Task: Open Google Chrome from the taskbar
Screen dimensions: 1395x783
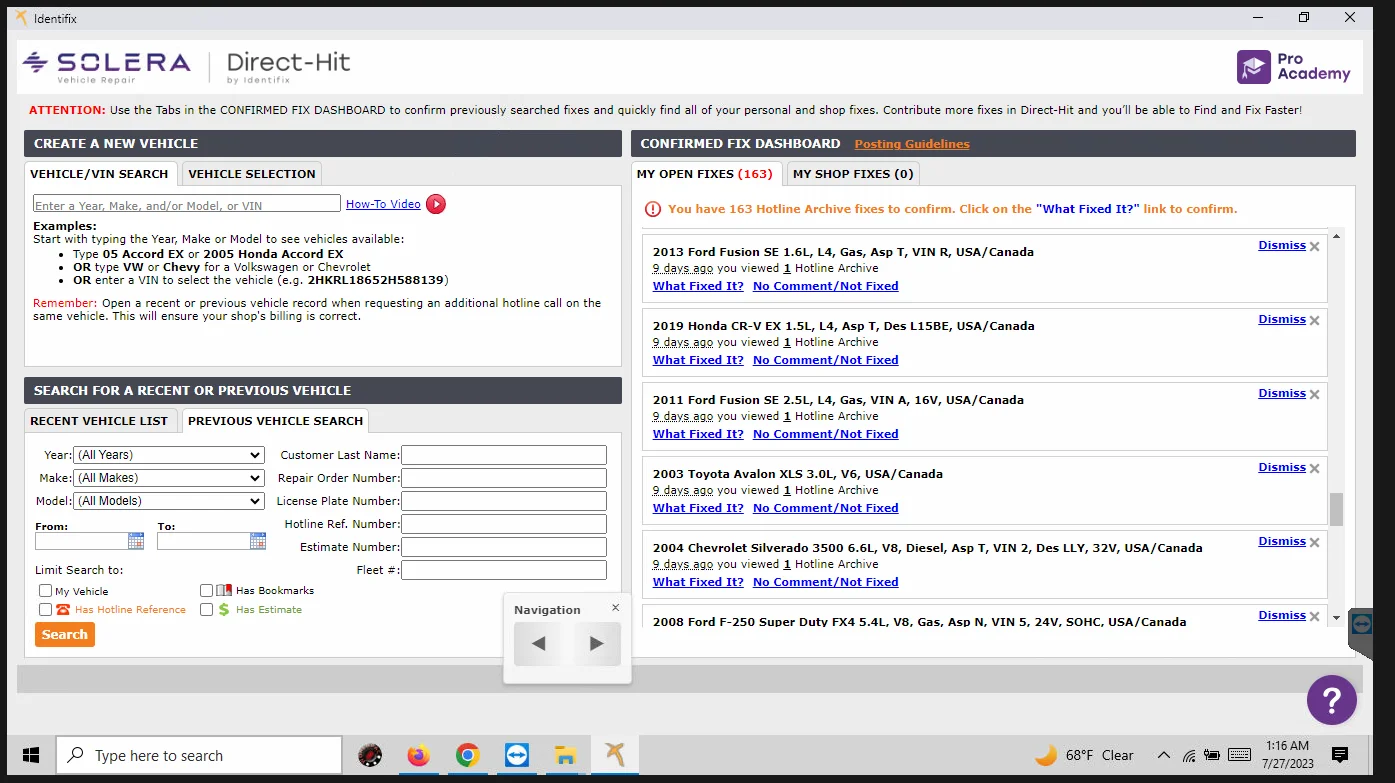Action: (467, 755)
